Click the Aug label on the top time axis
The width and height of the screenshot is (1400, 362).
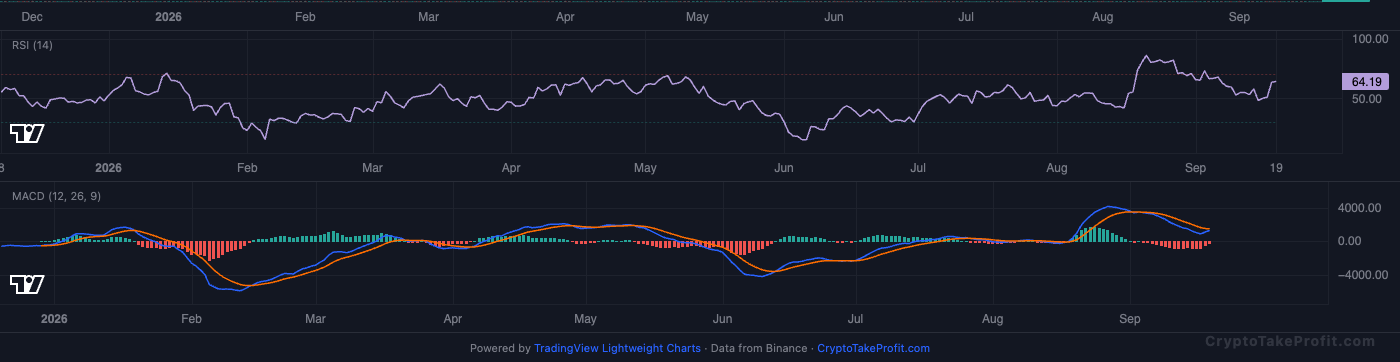click(1104, 17)
